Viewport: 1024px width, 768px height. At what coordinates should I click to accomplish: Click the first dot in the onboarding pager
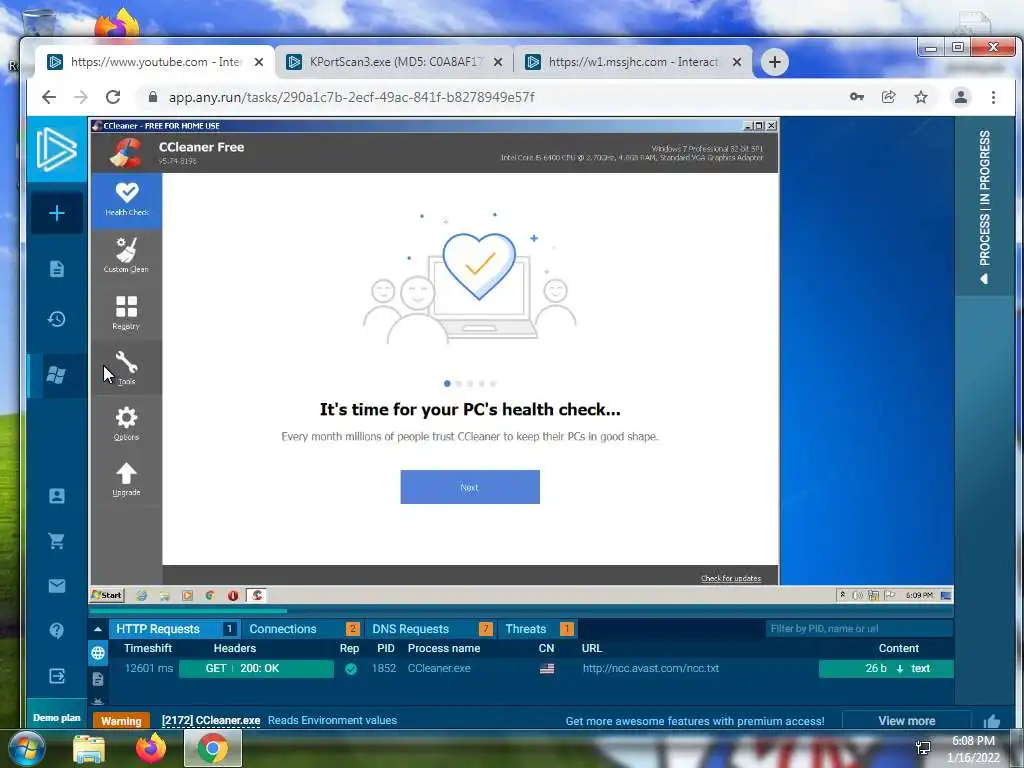click(x=447, y=383)
